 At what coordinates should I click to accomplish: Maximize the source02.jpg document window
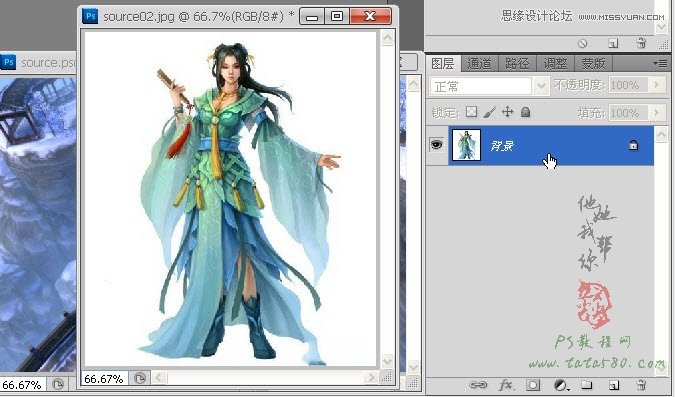[337, 16]
